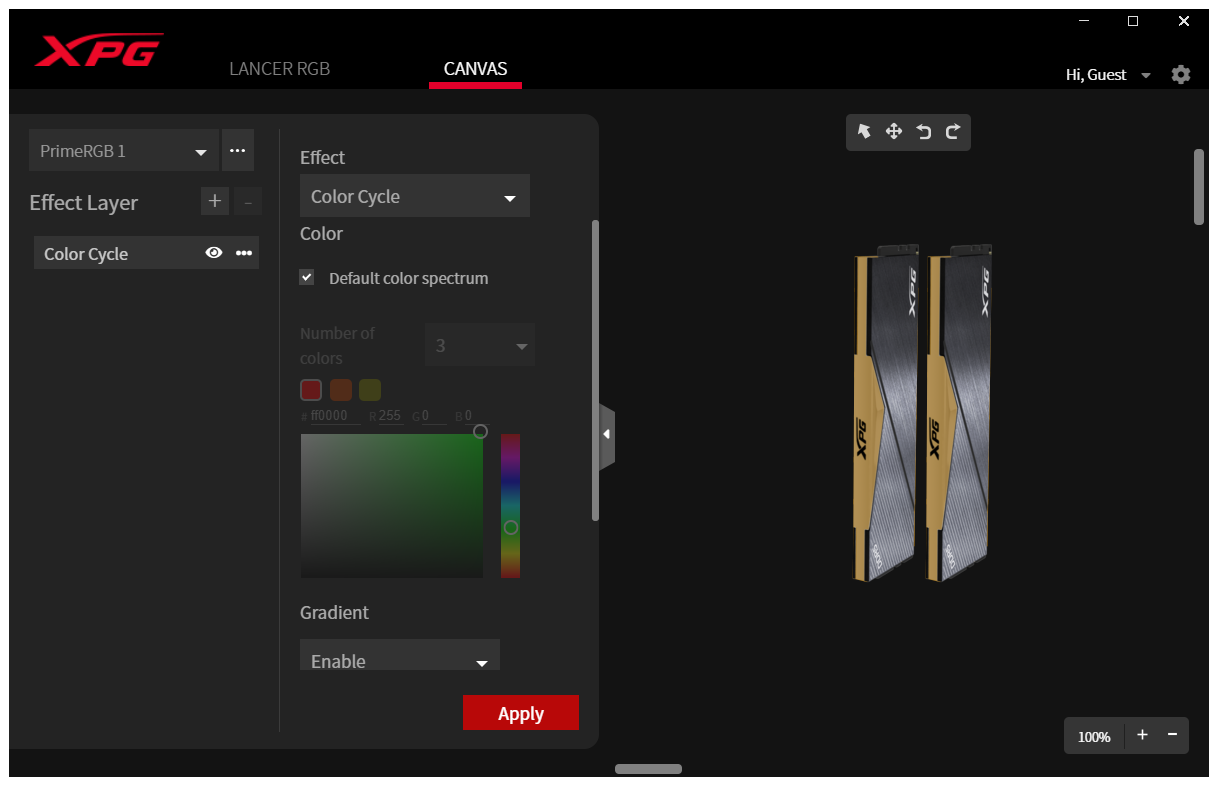Open the Number of colors dropdown
The height and width of the screenshot is (790, 1226).
pyautogui.click(x=480, y=345)
